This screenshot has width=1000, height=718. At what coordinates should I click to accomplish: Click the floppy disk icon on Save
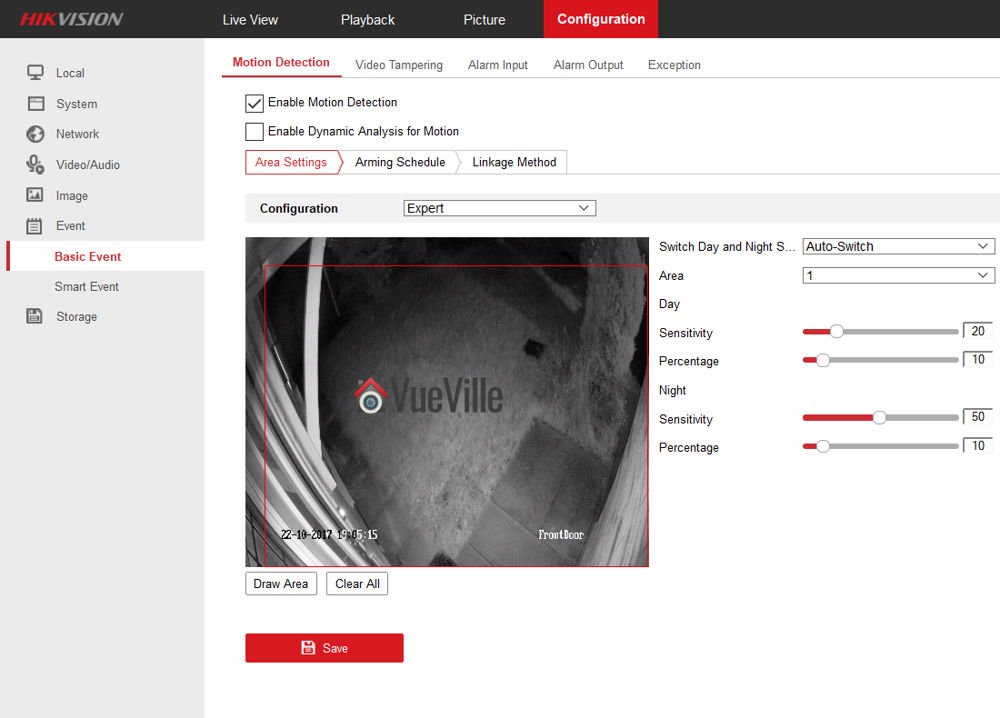coord(308,648)
